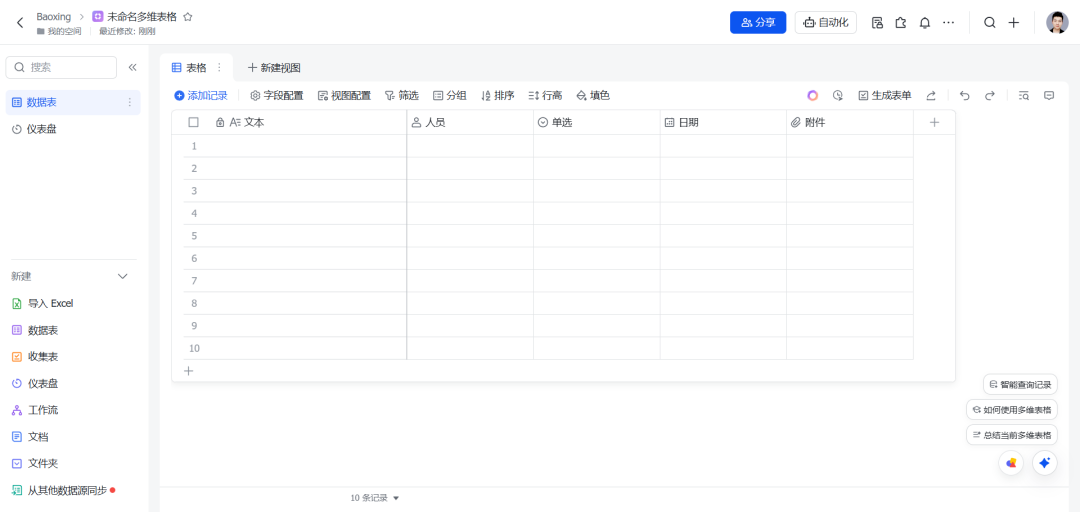Click the 附件 column header
Viewport: 1080px width, 512px height.
coord(850,123)
